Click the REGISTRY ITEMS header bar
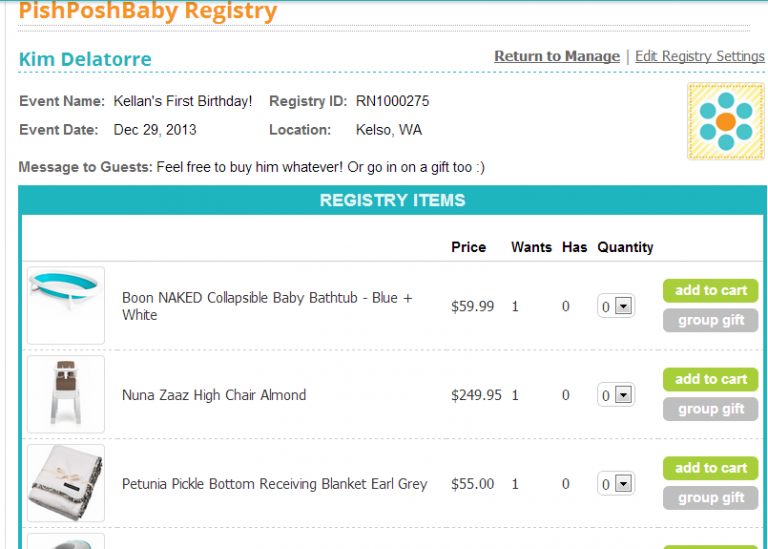The width and height of the screenshot is (768, 549). [392, 200]
